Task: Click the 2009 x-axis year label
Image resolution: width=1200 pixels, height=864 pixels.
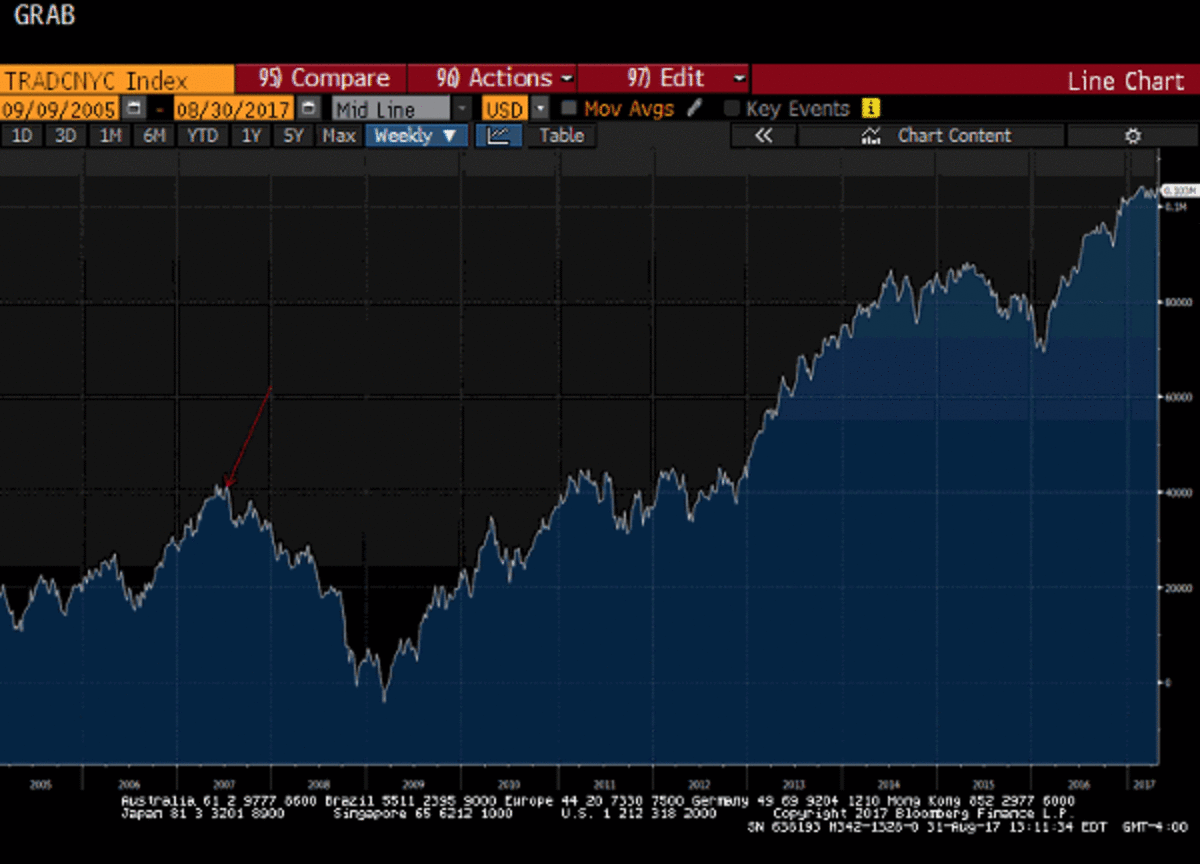Action: pyautogui.click(x=413, y=785)
